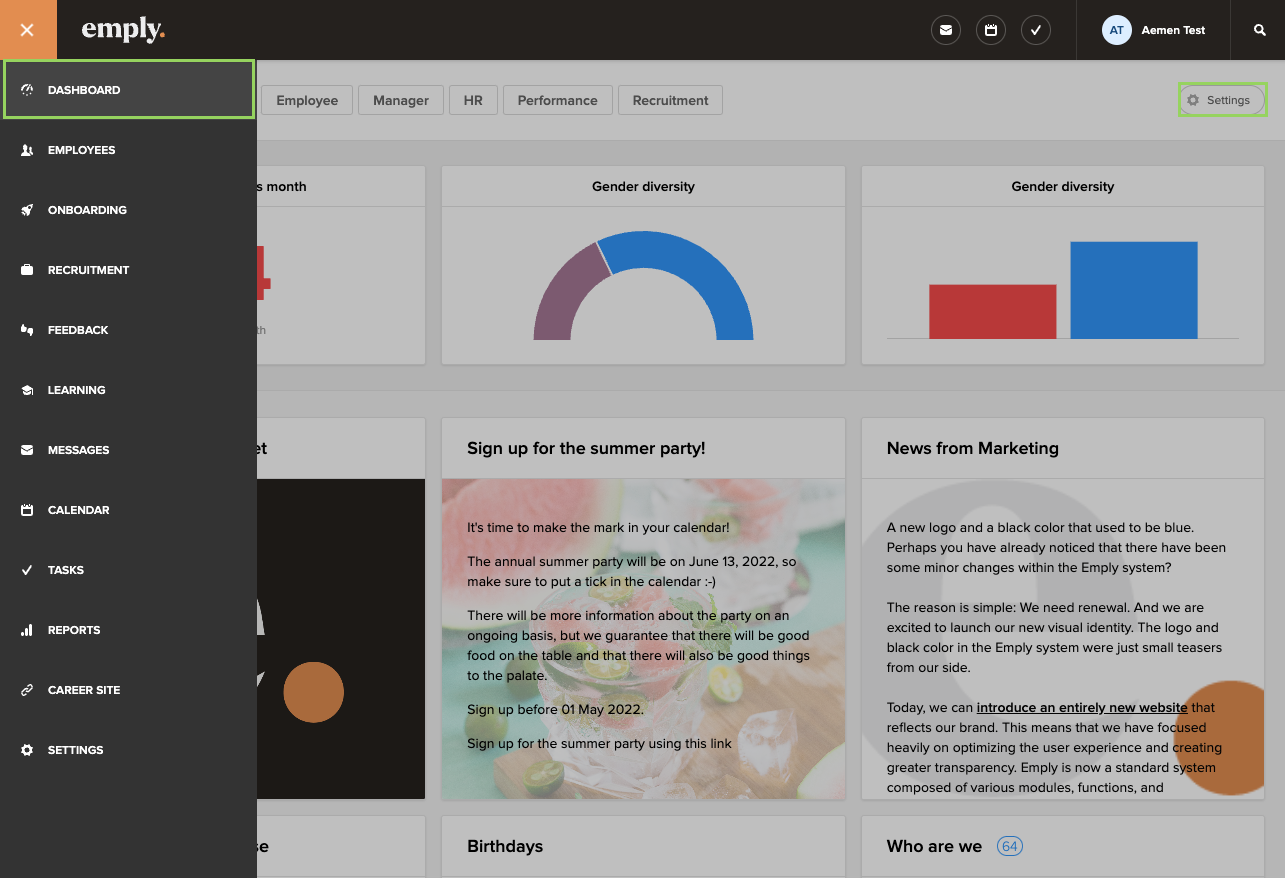Click the dashboard Settings gear button

pyautogui.click(x=1221, y=100)
